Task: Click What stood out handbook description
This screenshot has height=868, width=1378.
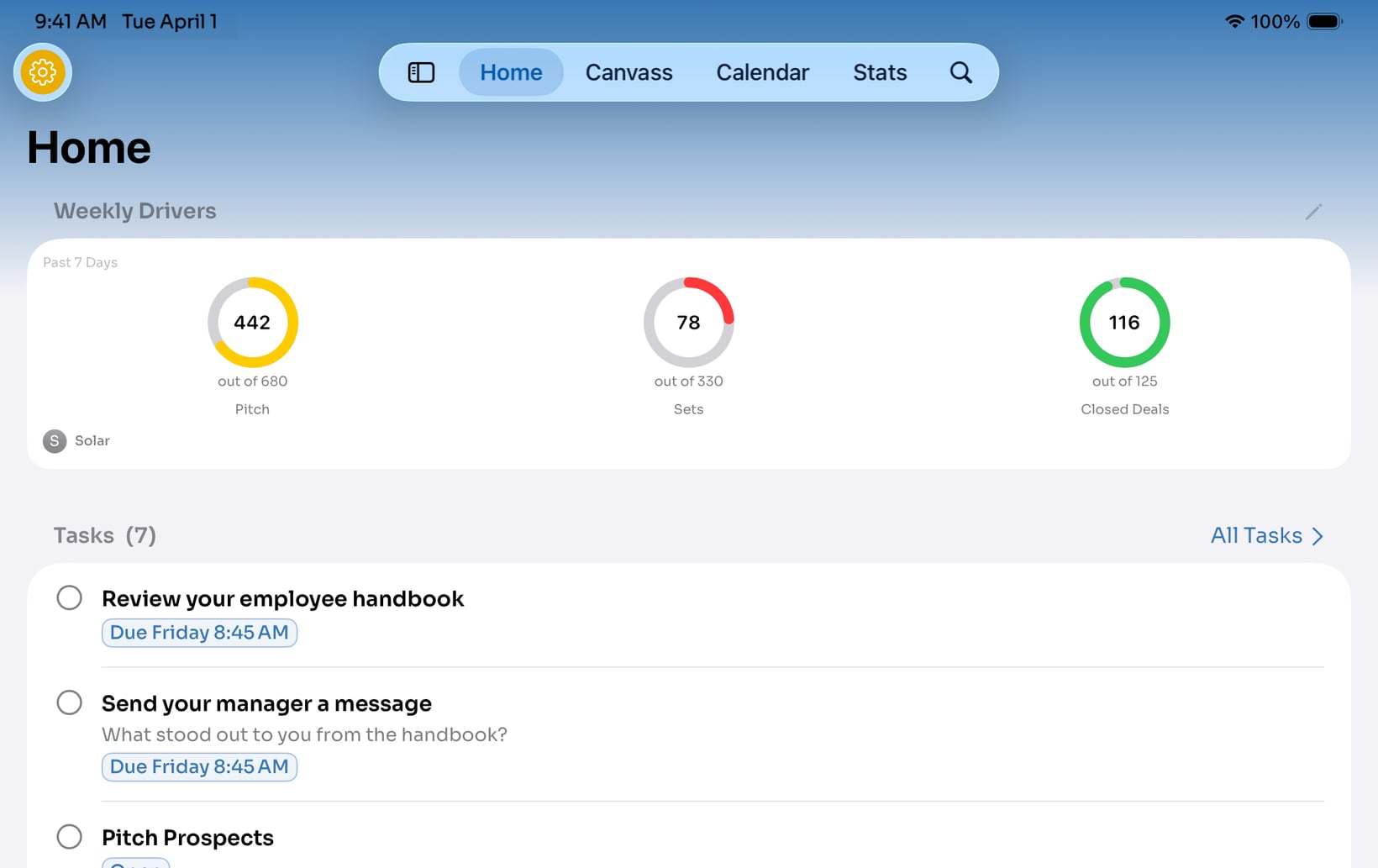Action: click(x=304, y=734)
